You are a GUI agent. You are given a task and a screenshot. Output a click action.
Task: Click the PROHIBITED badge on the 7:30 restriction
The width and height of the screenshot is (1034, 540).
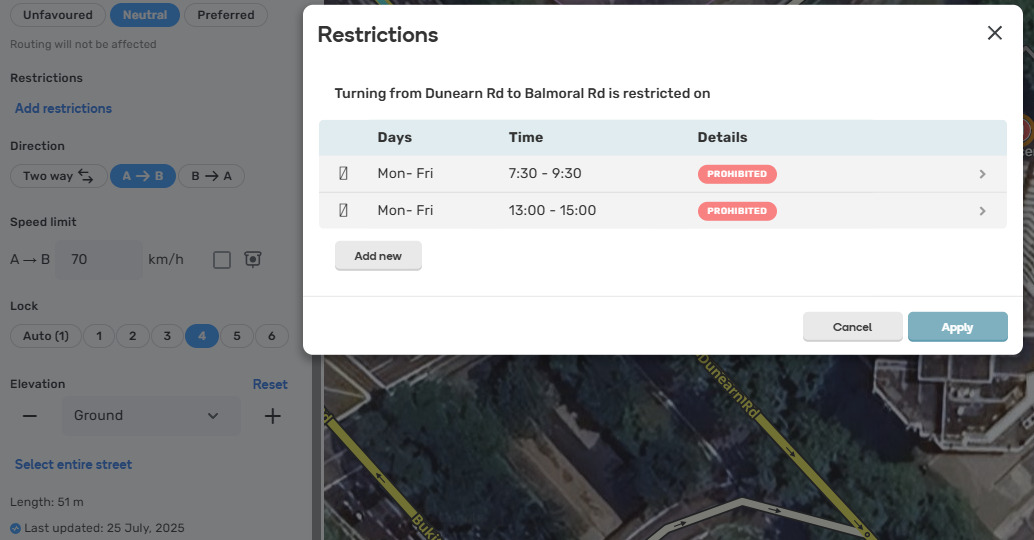pyautogui.click(x=737, y=174)
